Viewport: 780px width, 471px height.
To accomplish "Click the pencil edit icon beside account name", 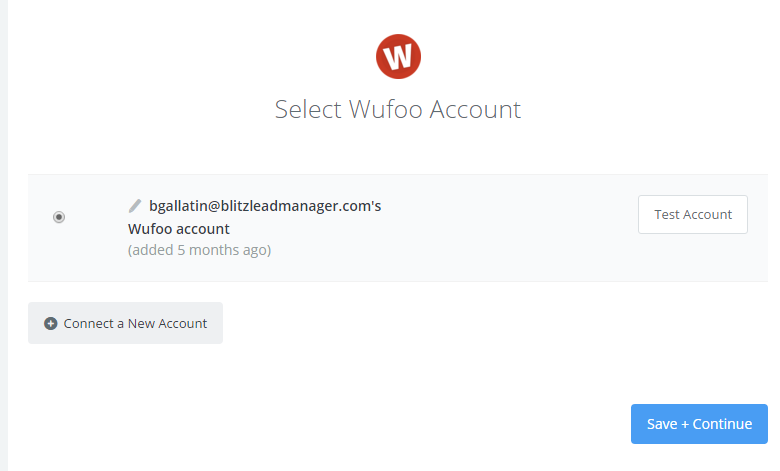I will (x=135, y=206).
